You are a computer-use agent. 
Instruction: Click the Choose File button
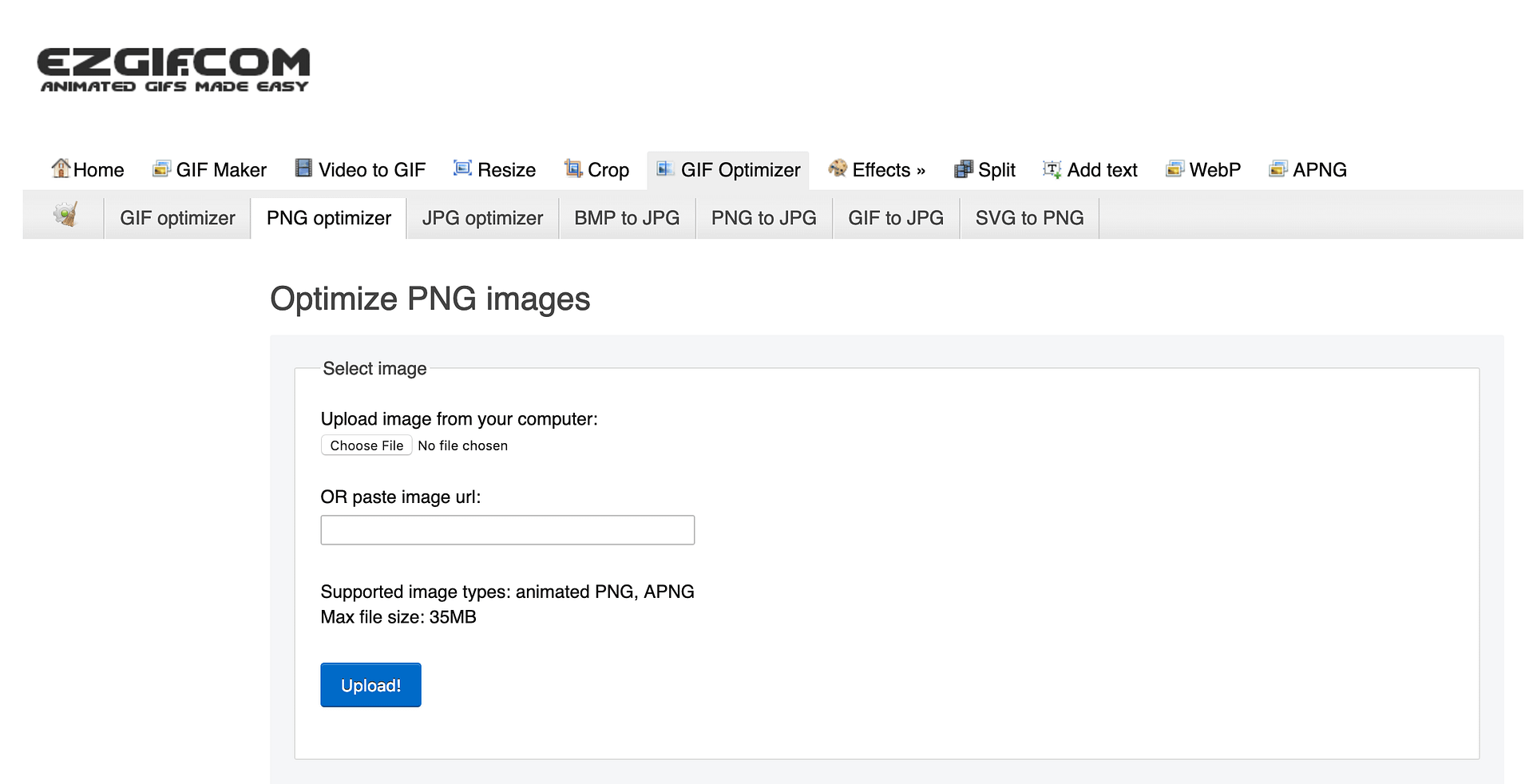pos(366,445)
